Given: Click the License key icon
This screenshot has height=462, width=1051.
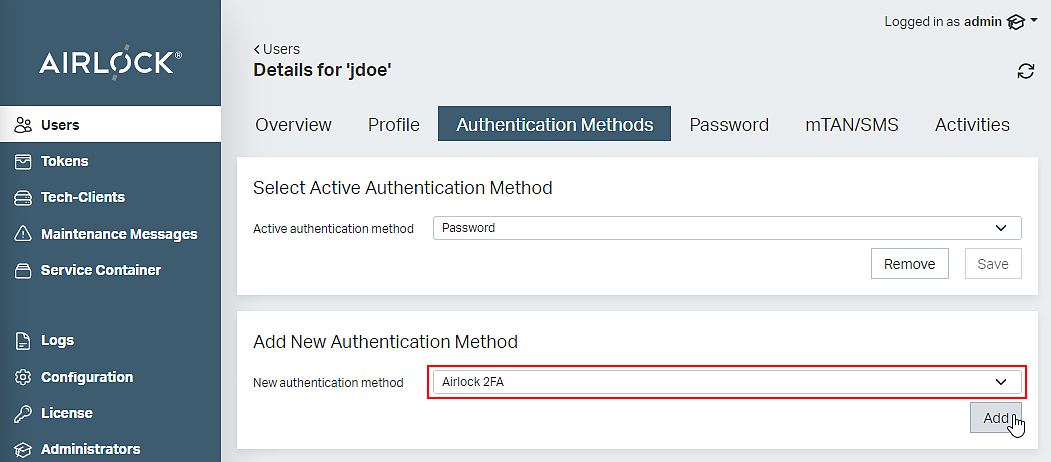Looking at the screenshot, I should 24,413.
